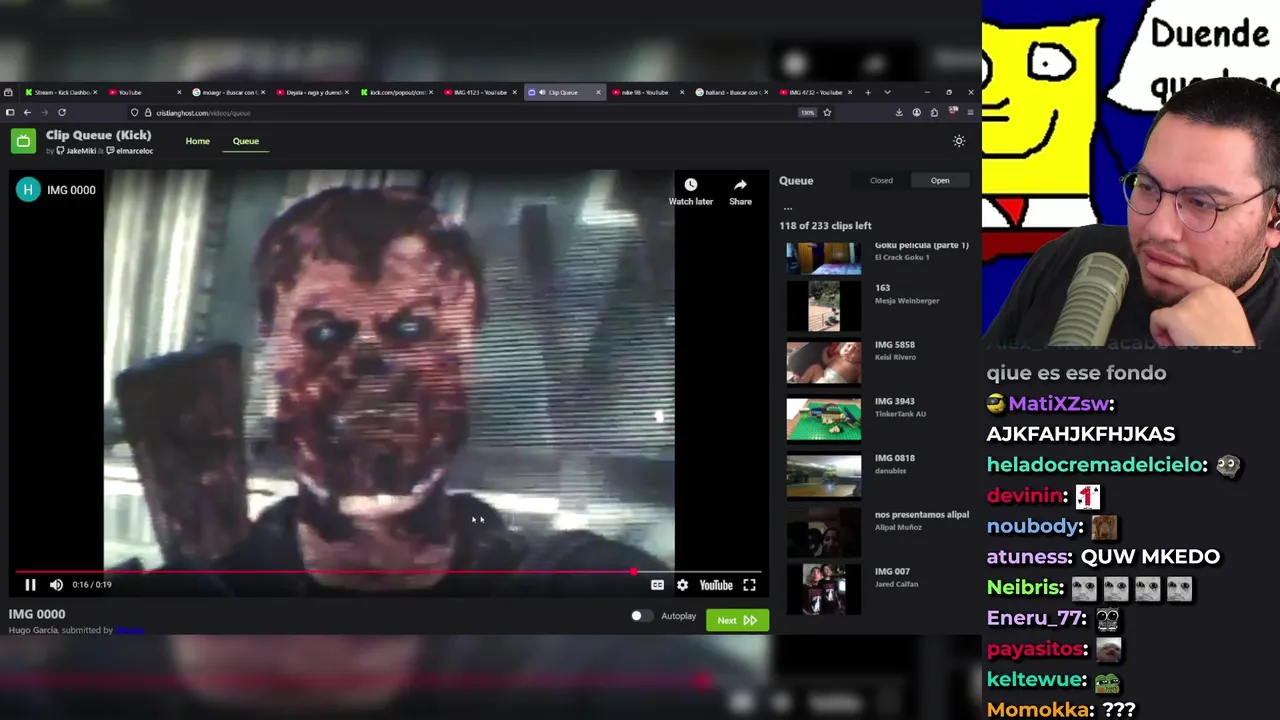Screen dimensions: 1280x720
Task: Open the video on YouTube logo
Action: 716,585
